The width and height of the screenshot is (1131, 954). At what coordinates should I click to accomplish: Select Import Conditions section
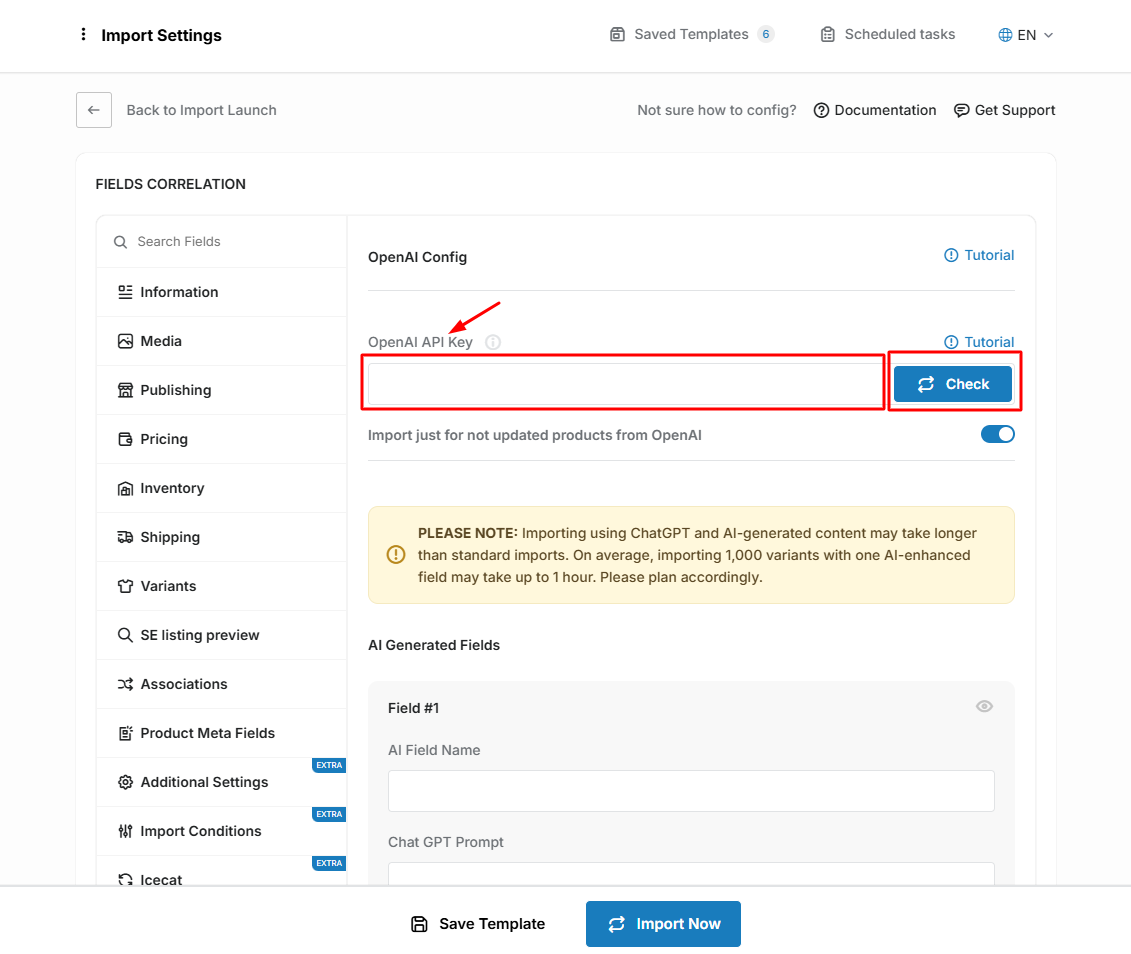pyautogui.click(x=221, y=831)
